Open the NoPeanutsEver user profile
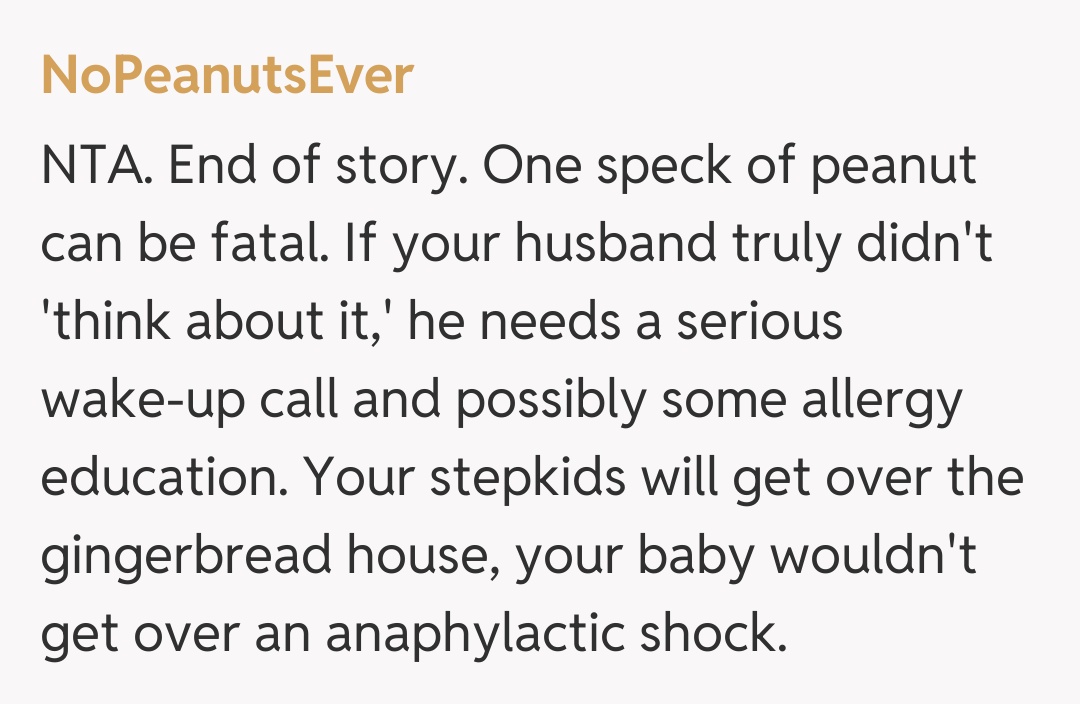The height and width of the screenshot is (704, 1080). click(227, 76)
